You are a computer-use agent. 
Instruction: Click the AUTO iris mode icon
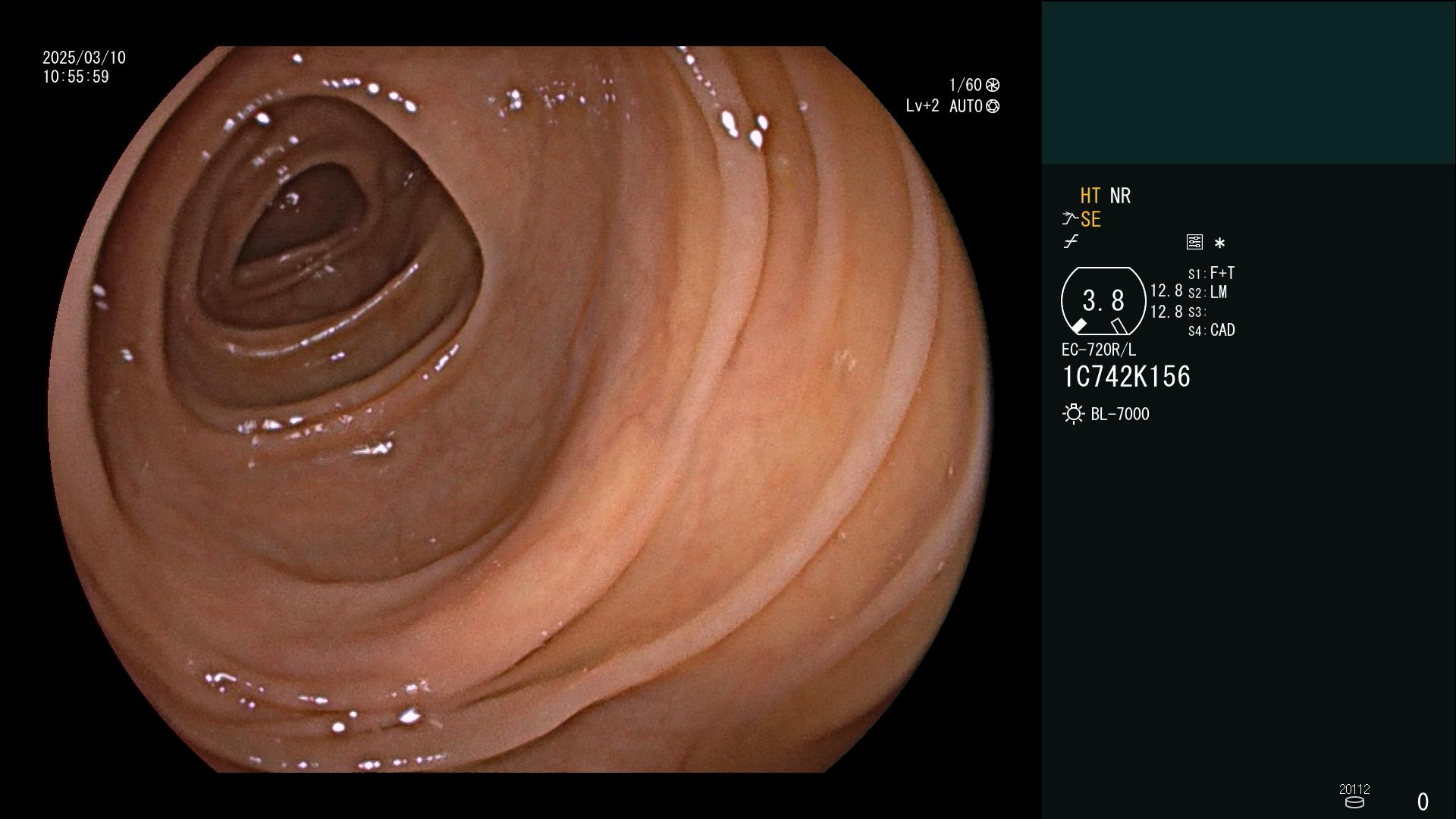[x=993, y=106]
